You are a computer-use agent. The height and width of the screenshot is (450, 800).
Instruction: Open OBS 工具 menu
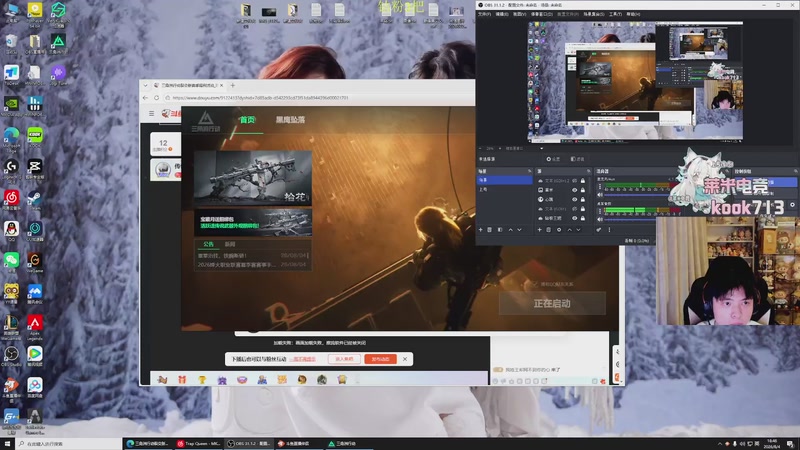pyautogui.click(x=615, y=14)
